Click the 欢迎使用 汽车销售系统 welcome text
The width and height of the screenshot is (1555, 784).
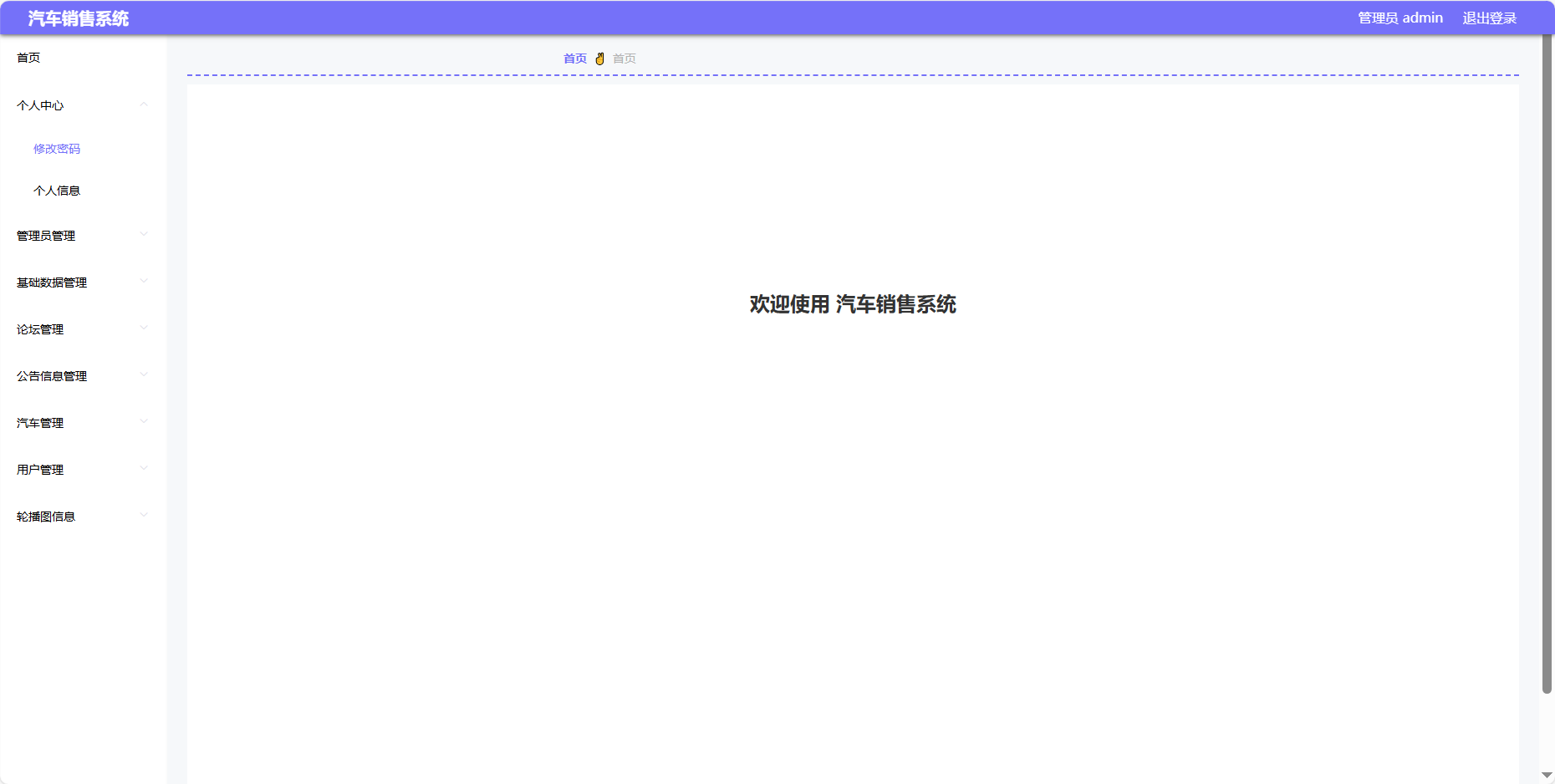tap(853, 304)
